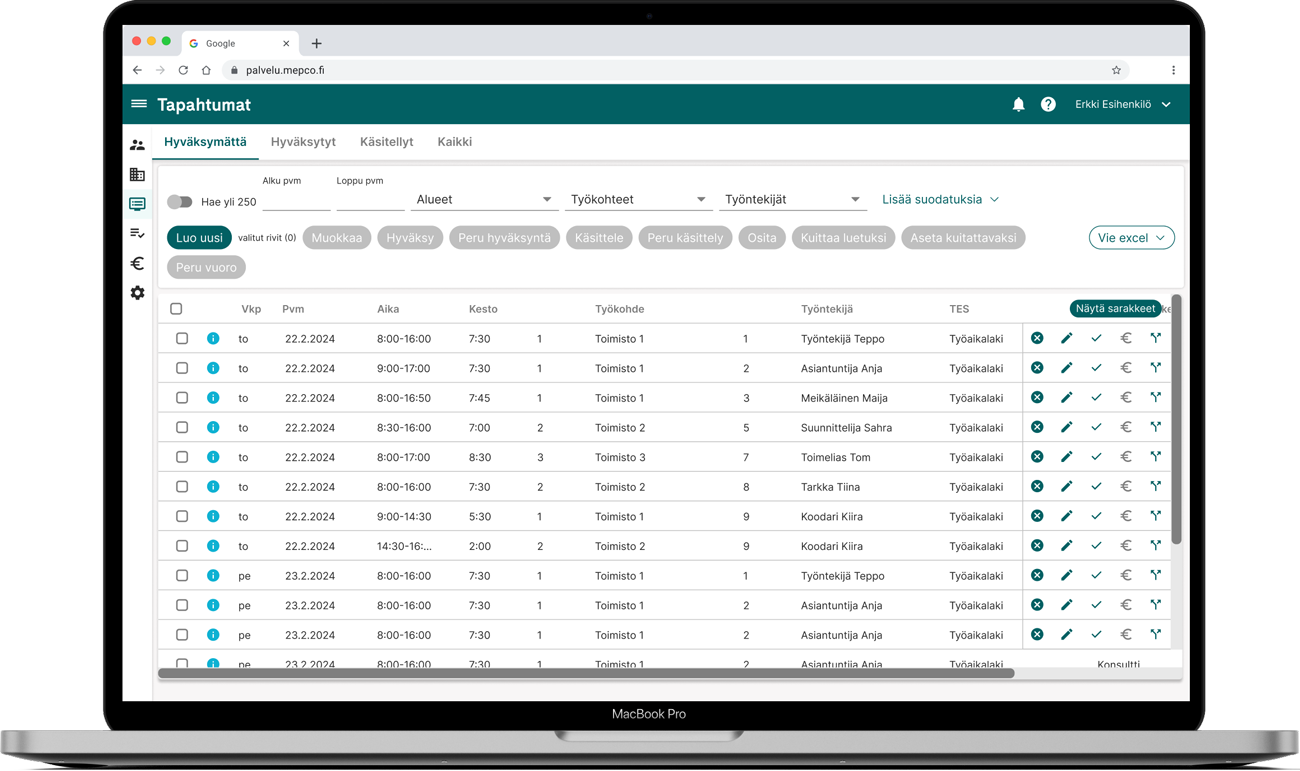
Task: Select all rows with header checkbox
Action: click(x=176, y=309)
